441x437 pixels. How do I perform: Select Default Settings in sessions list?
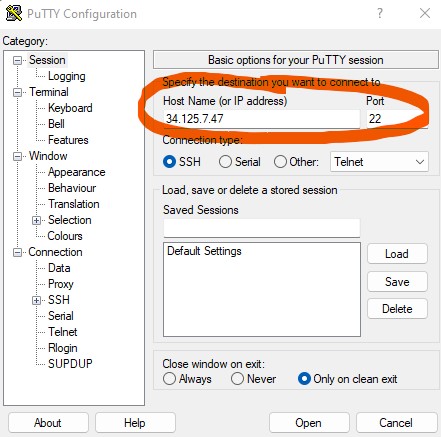[x=204, y=251]
